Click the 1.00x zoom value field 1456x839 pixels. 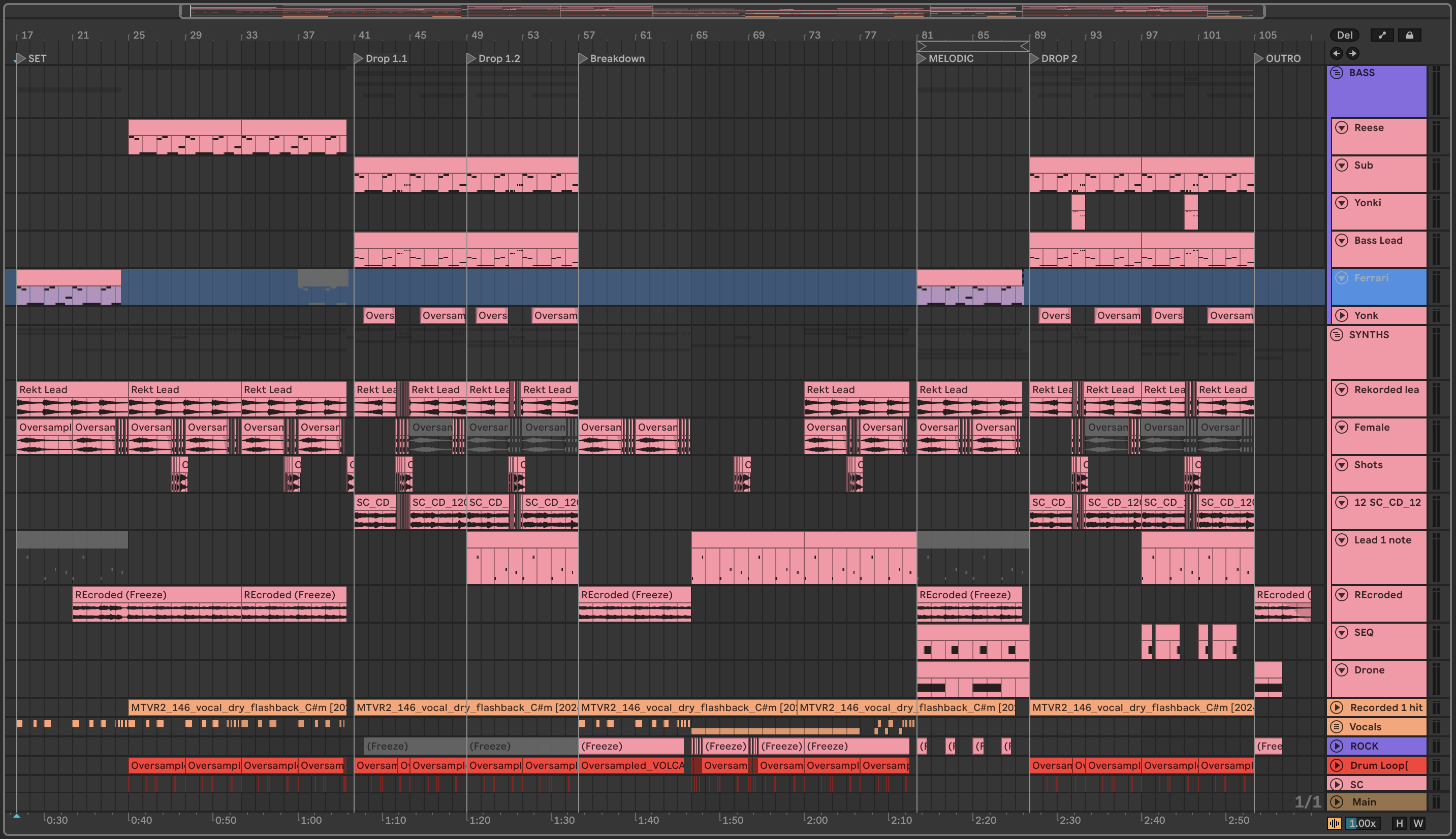click(x=1363, y=823)
